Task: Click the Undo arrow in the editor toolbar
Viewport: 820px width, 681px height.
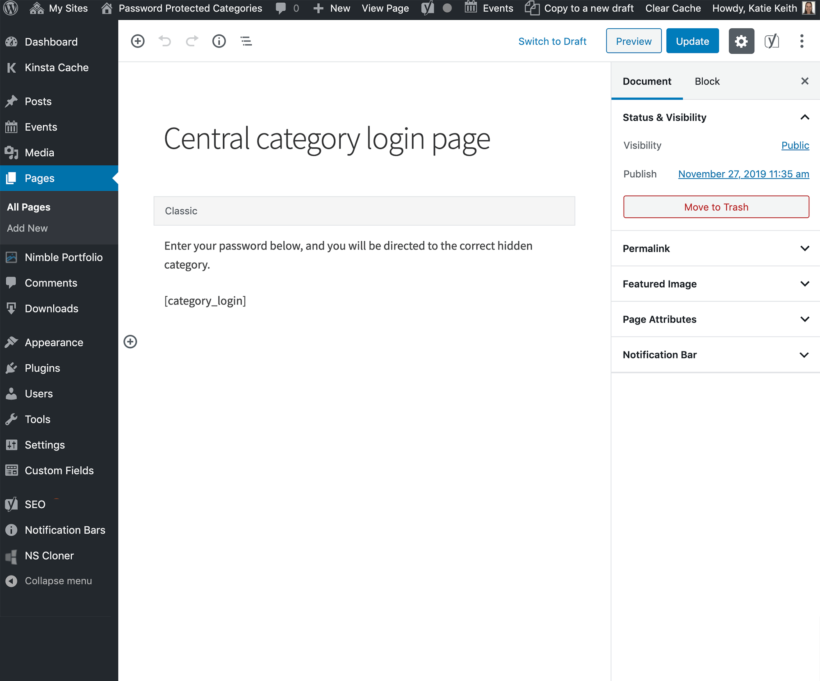Action: click(166, 41)
